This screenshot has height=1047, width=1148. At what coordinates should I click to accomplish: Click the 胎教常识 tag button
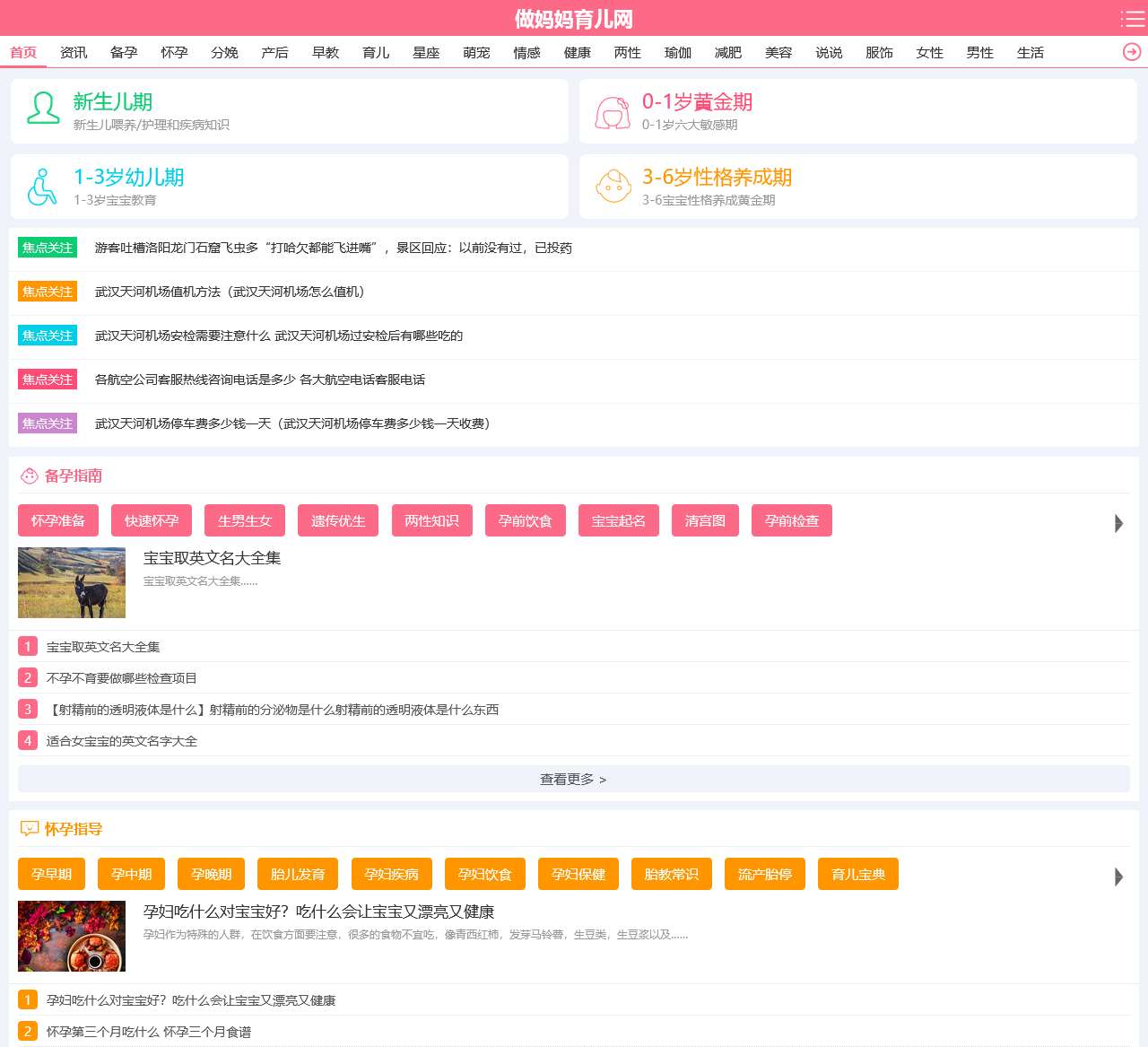672,874
